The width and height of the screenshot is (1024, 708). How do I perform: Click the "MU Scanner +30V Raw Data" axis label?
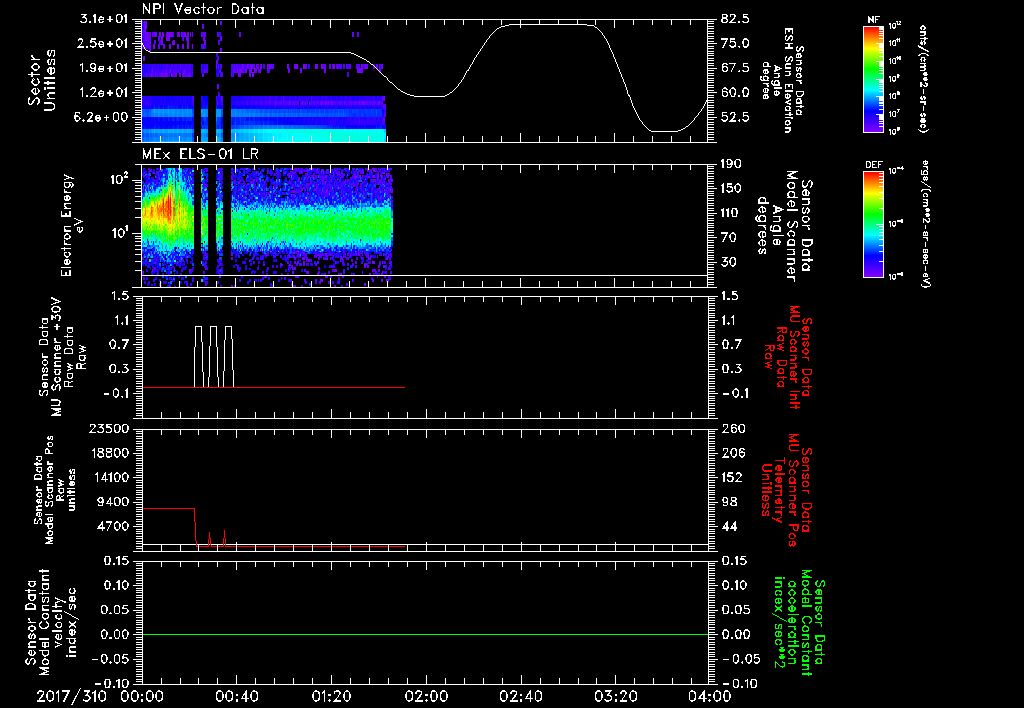tap(61, 357)
